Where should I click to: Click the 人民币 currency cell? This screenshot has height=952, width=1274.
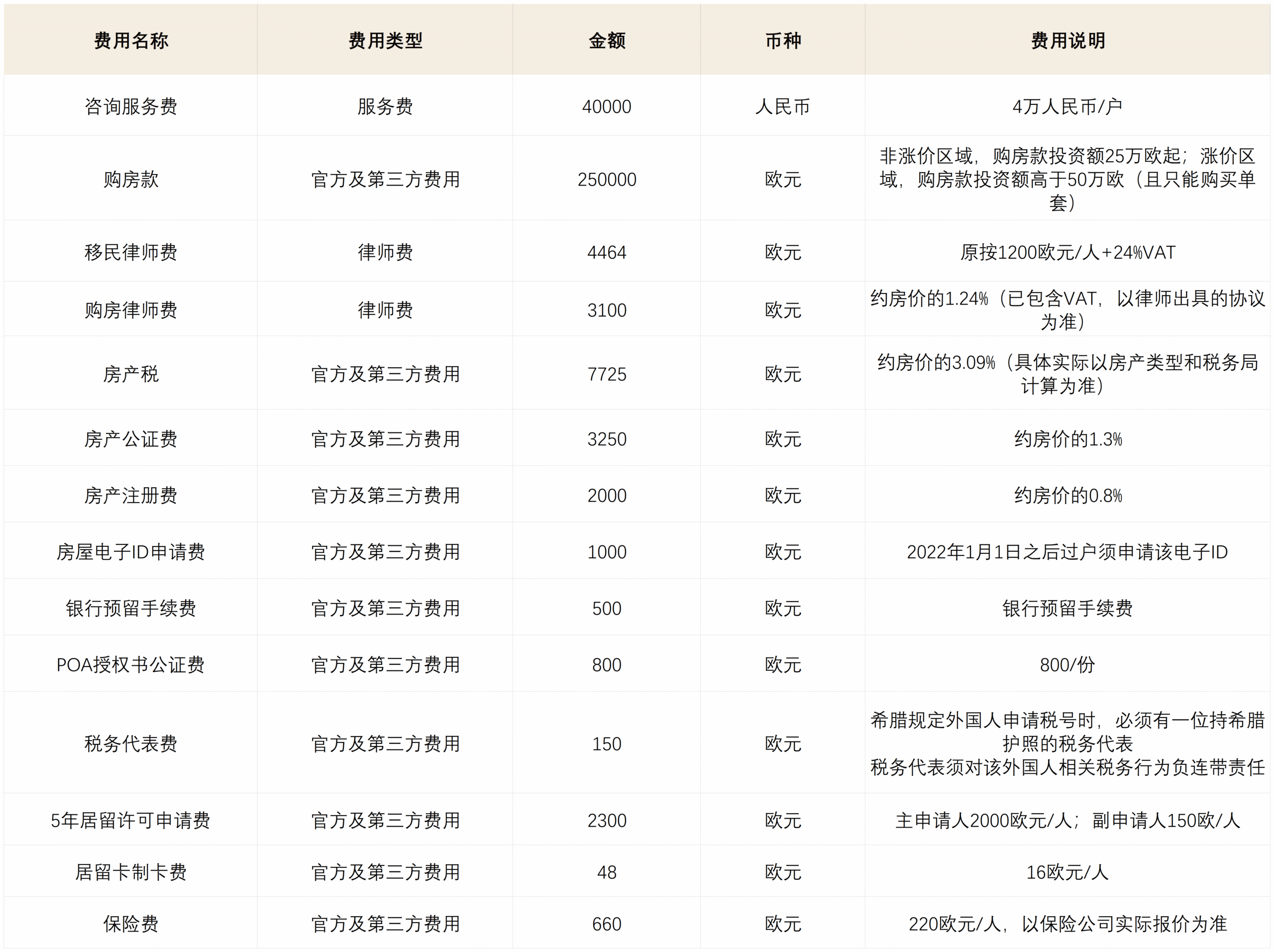[x=783, y=106]
